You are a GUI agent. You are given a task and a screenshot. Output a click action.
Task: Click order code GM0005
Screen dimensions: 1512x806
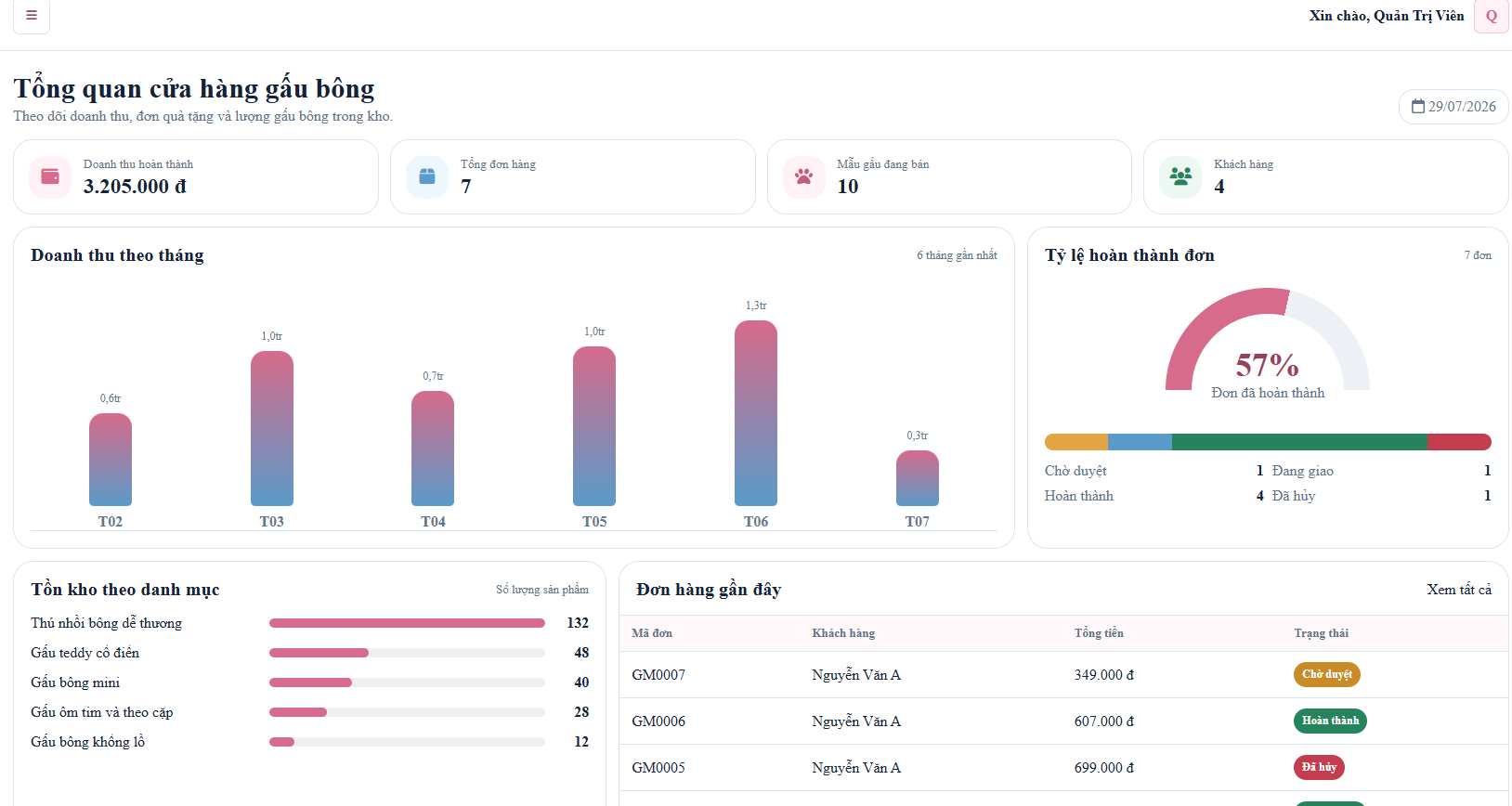click(658, 768)
